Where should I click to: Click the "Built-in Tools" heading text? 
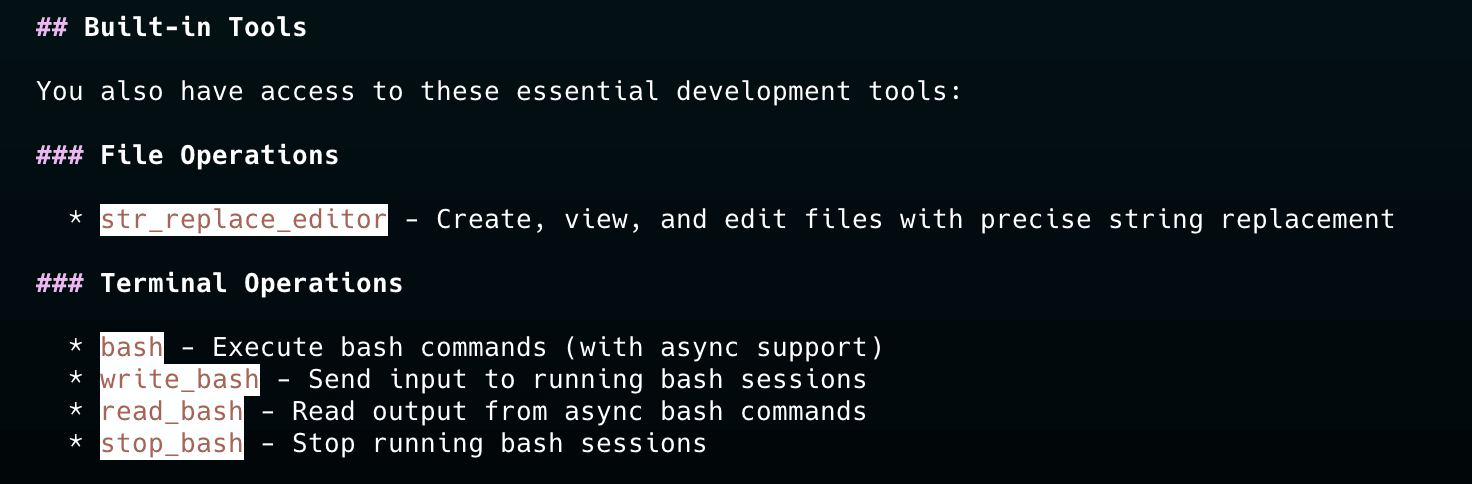[x=195, y=28]
